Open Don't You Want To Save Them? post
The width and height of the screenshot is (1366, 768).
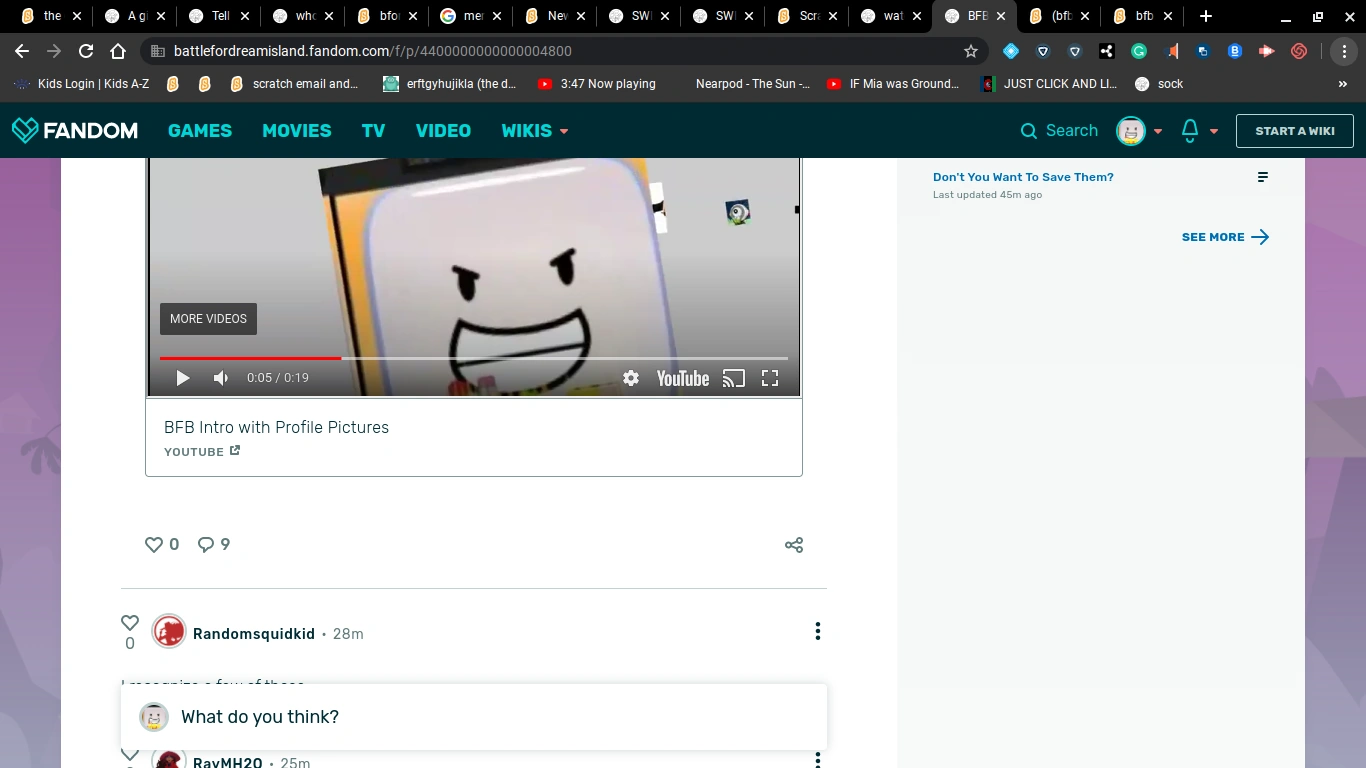1023,177
